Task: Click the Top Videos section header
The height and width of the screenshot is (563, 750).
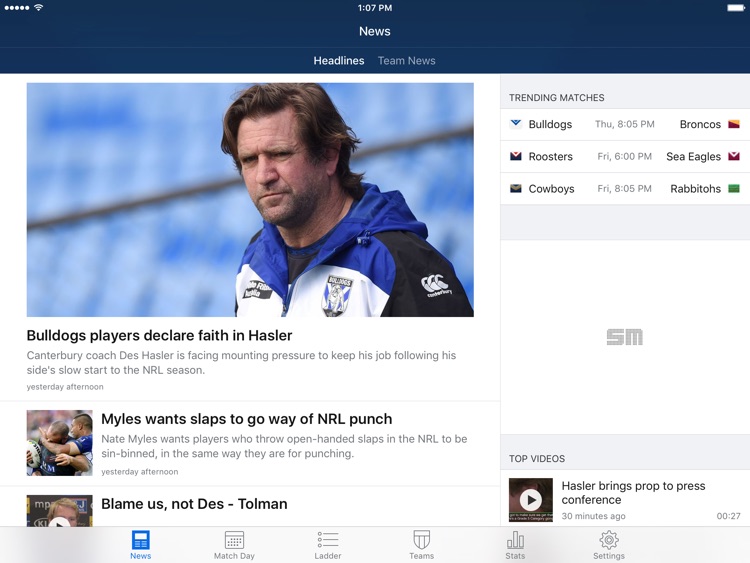Action: (537, 459)
